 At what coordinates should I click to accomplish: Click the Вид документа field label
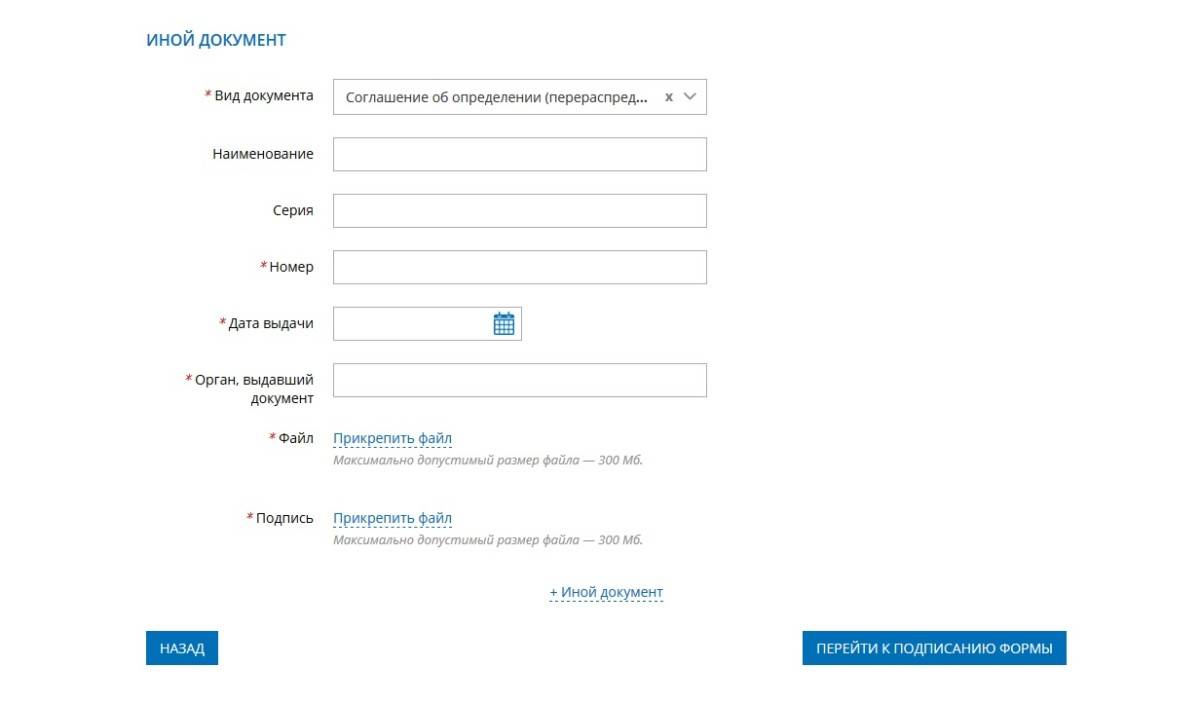pos(263,96)
